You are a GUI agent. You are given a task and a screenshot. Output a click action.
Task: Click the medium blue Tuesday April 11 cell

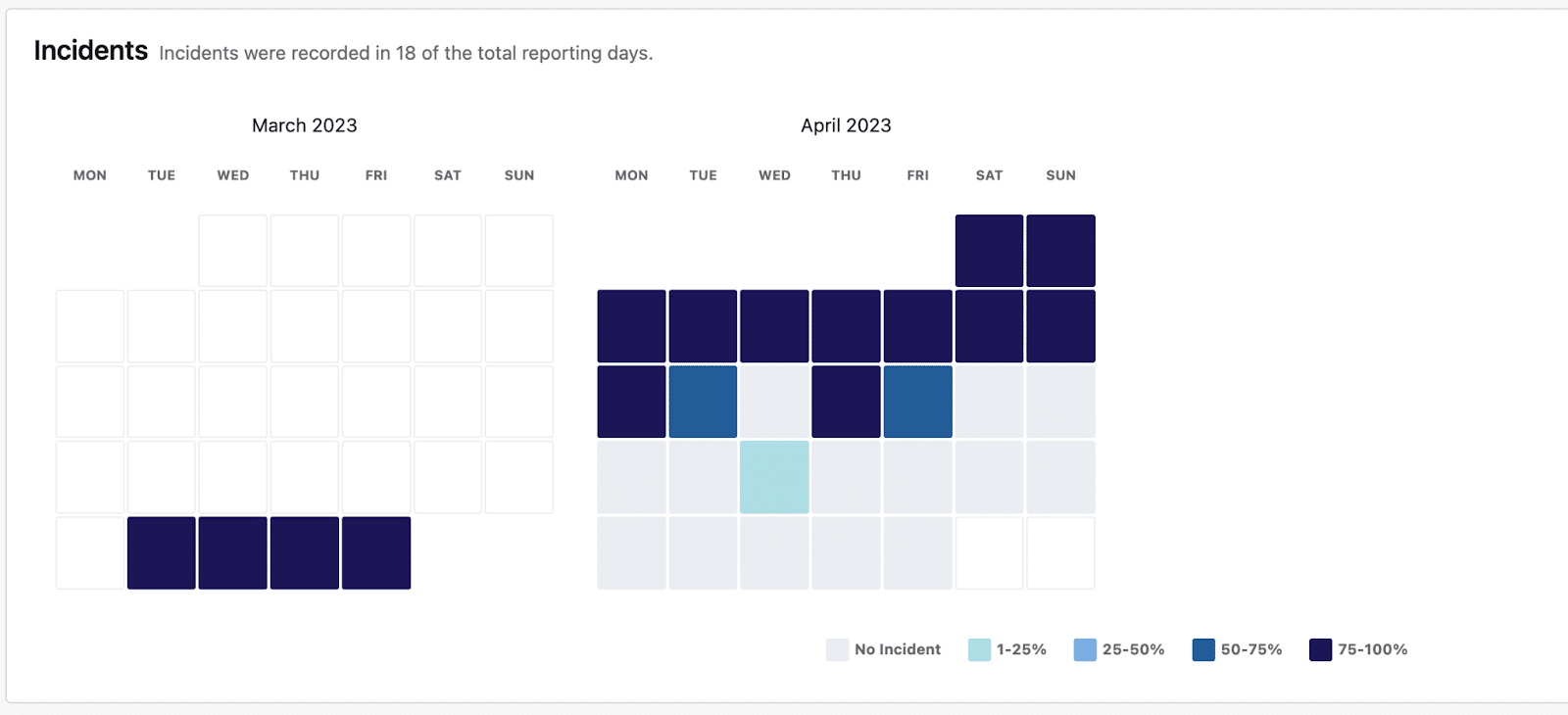703,402
